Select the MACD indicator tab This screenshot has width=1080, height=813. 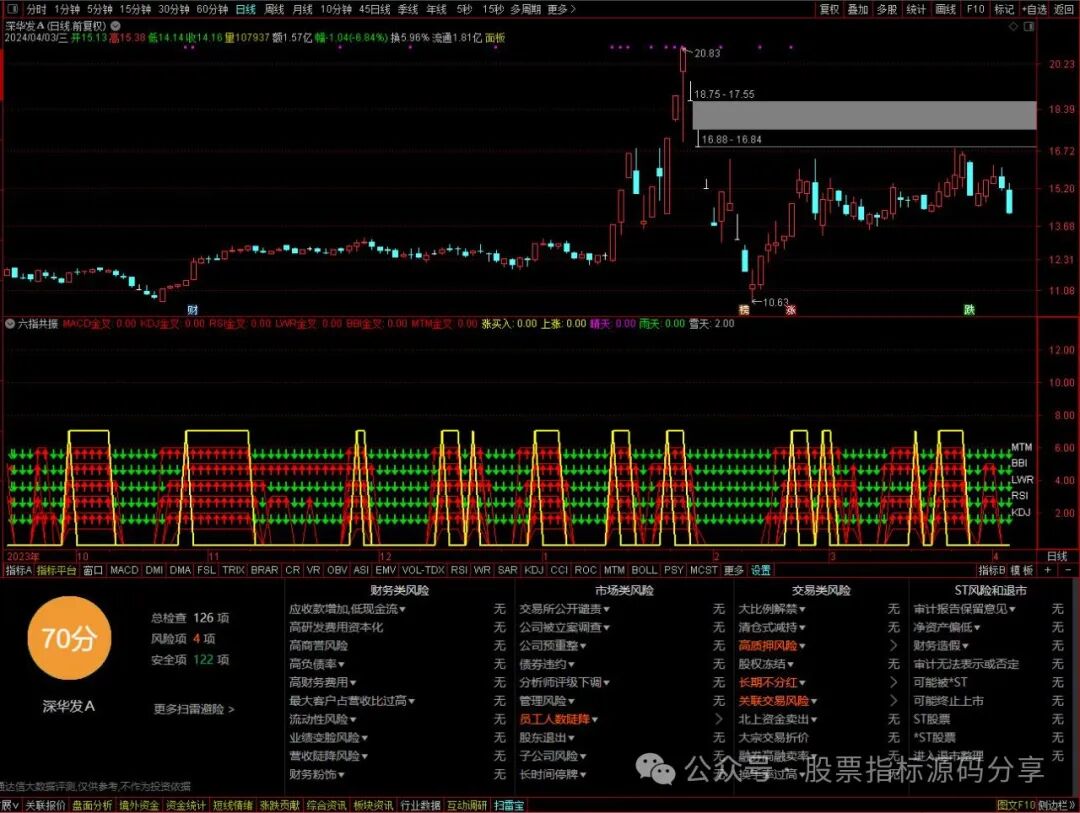coord(124,570)
